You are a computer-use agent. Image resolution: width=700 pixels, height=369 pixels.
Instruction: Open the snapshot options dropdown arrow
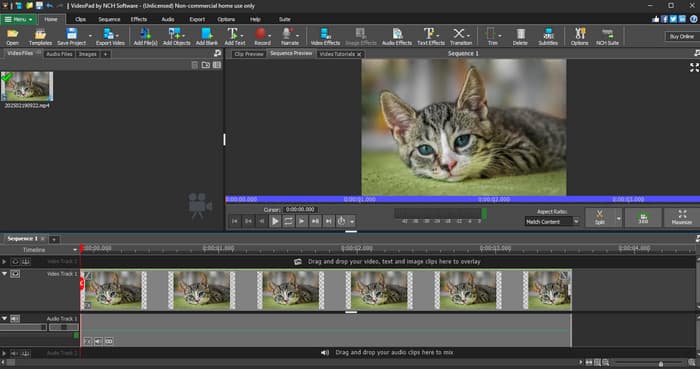pos(352,221)
